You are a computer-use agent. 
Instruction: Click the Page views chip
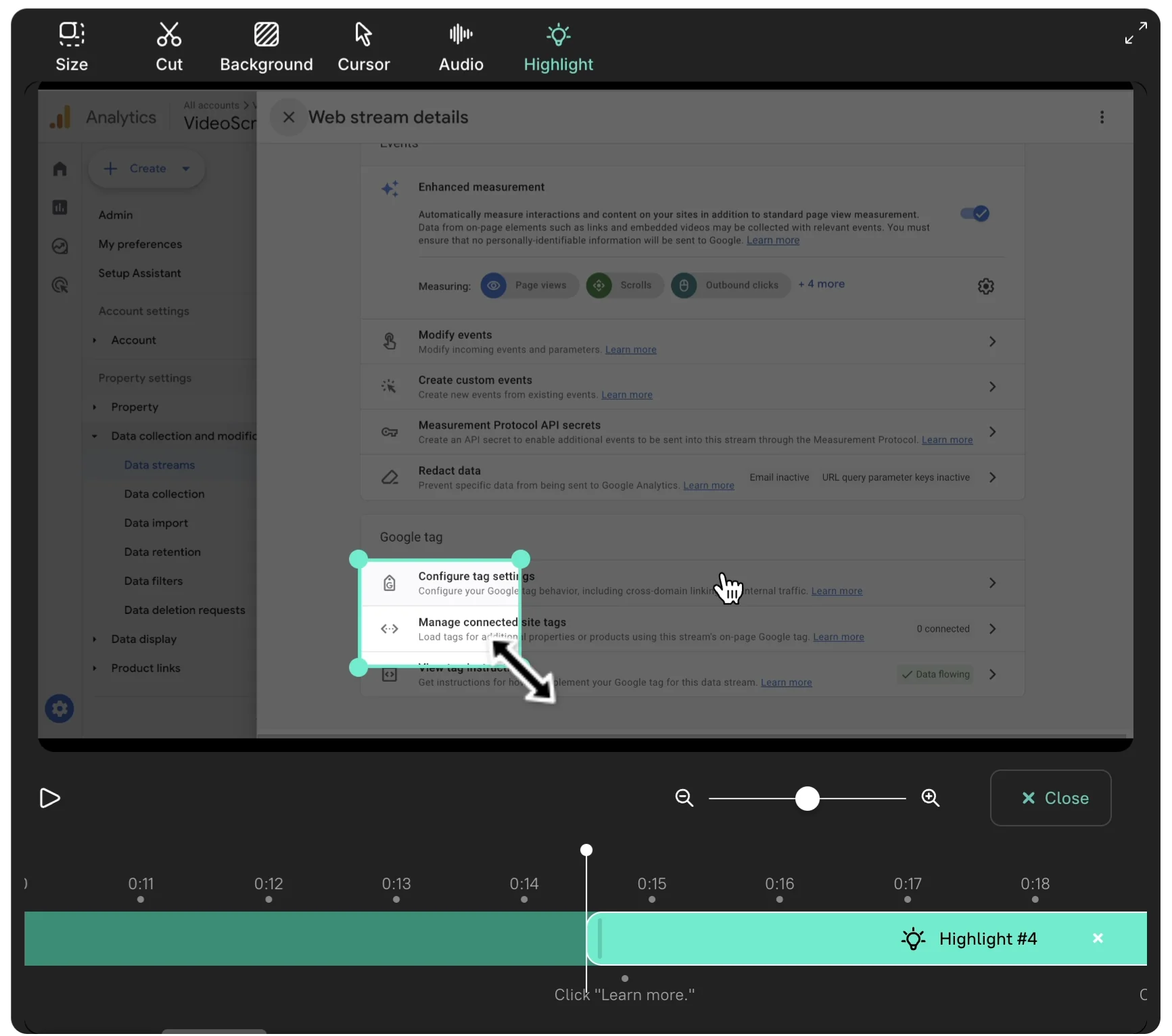click(530, 285)
